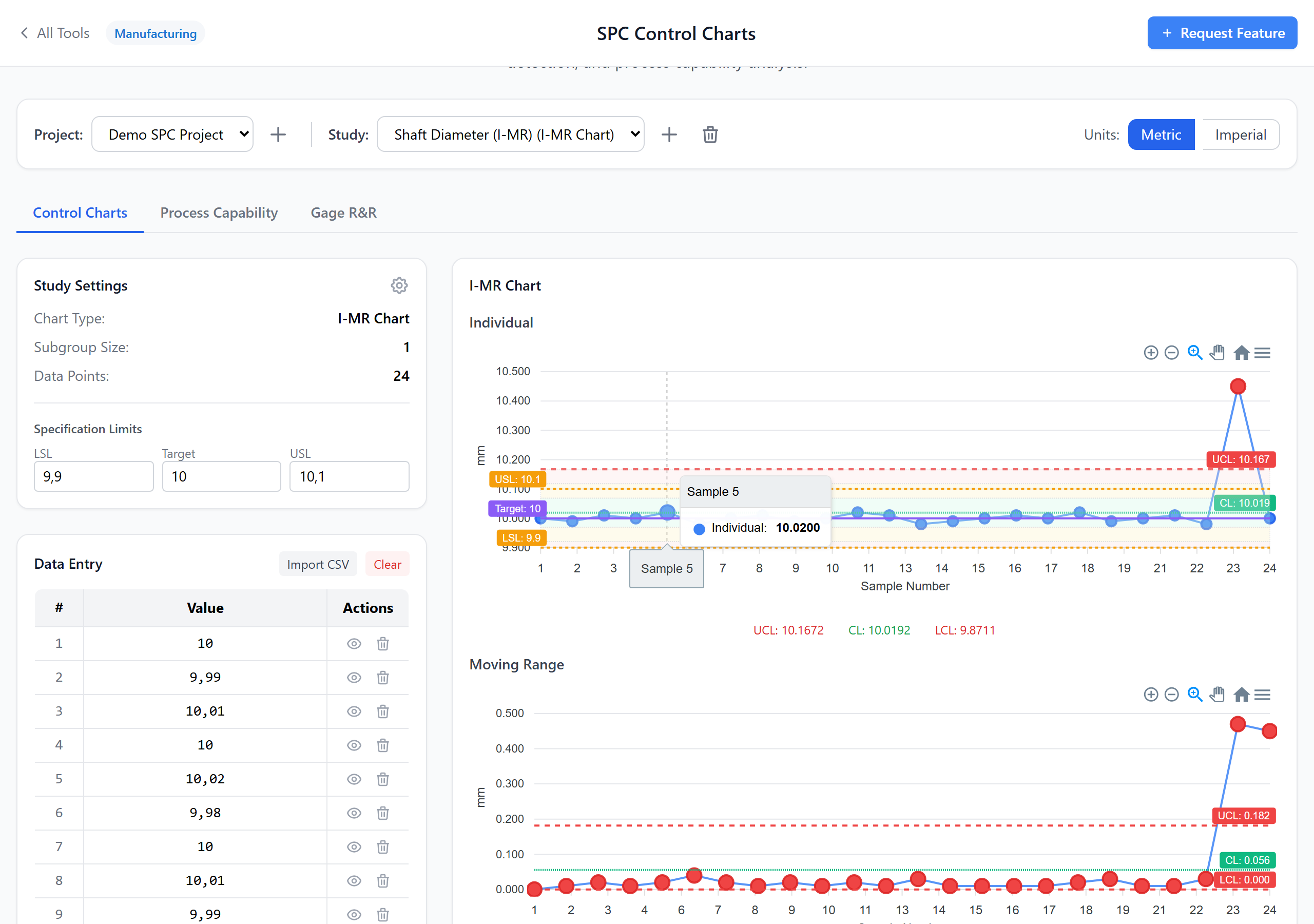Click zoom-in icon on Individual chart toolbar
Image resolution: width=1314 pixels, height=924 pixels.
click(x=1150, y=353)
